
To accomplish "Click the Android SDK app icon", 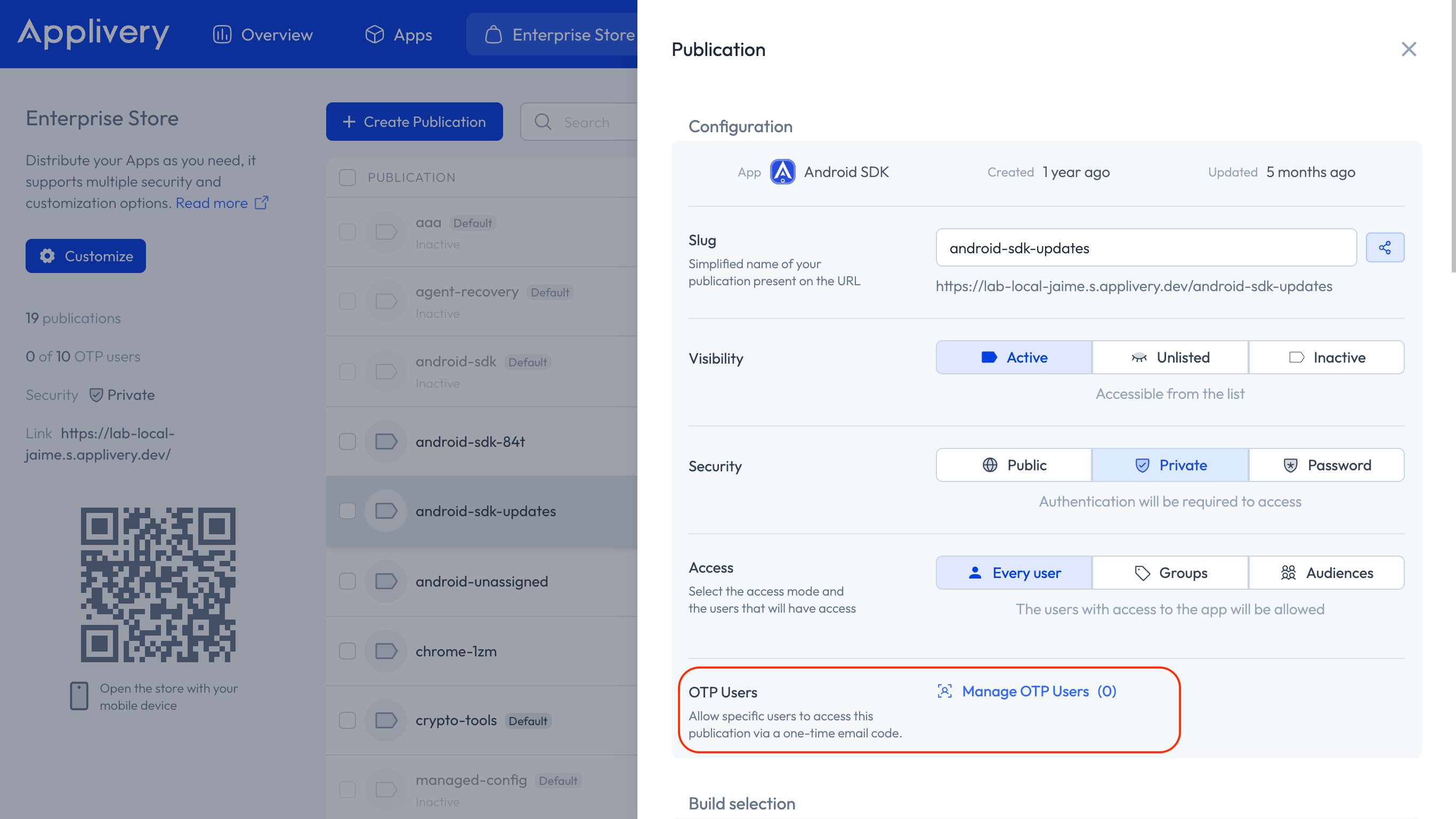I will pyautogui.click(x=782, y=172).
